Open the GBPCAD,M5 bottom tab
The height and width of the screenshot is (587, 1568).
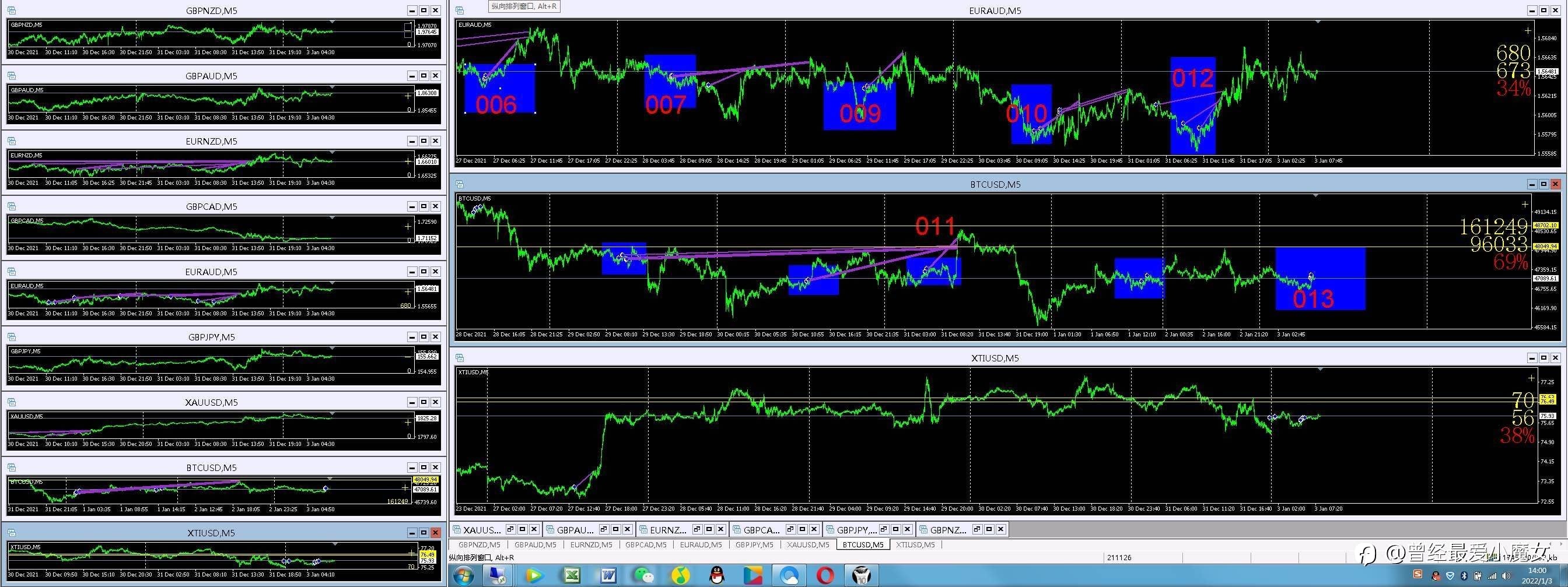point(645,544)
